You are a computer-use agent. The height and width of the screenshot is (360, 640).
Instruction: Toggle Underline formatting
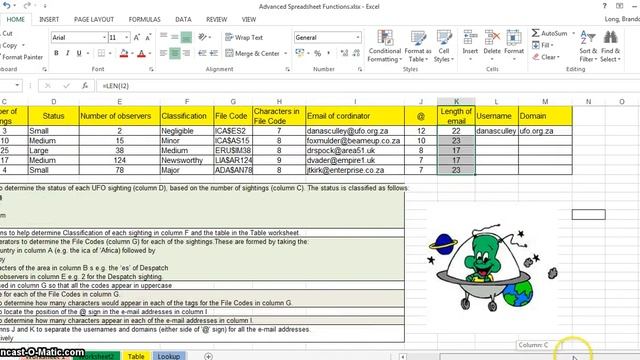pos(79,53)
